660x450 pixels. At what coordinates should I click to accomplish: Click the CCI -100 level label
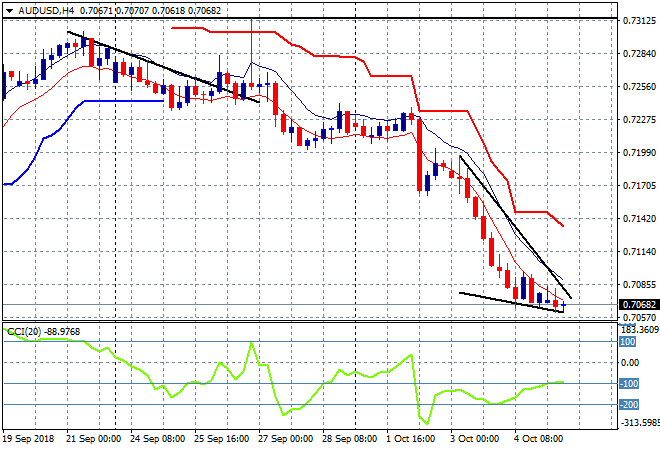coord(629,383)
